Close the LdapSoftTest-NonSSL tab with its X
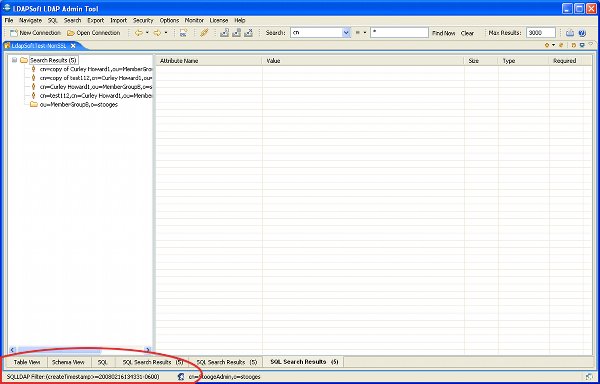This screenshot has height=384, width=600. 73,46
